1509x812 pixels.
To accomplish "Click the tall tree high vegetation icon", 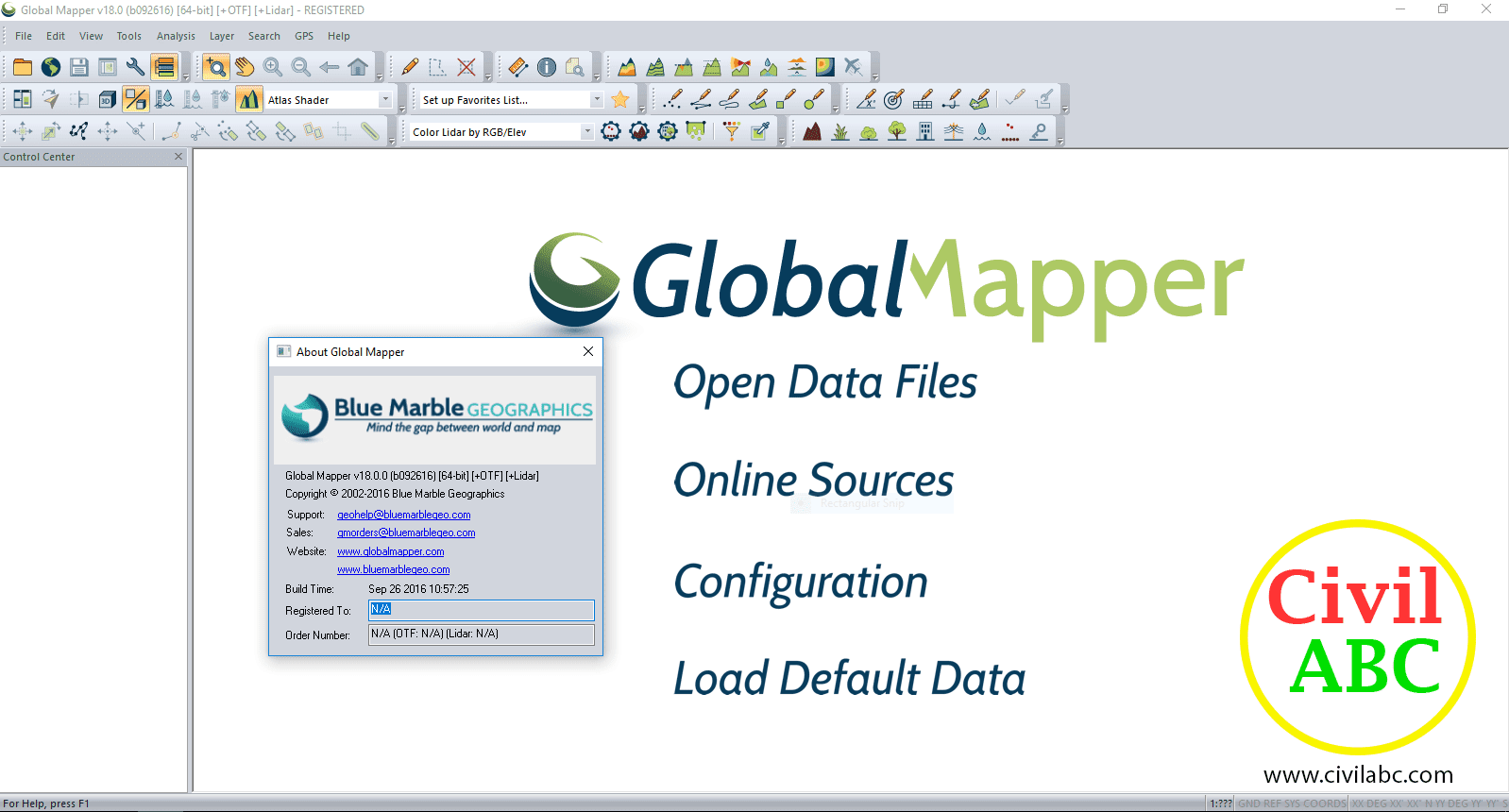I will coord(897,131).
